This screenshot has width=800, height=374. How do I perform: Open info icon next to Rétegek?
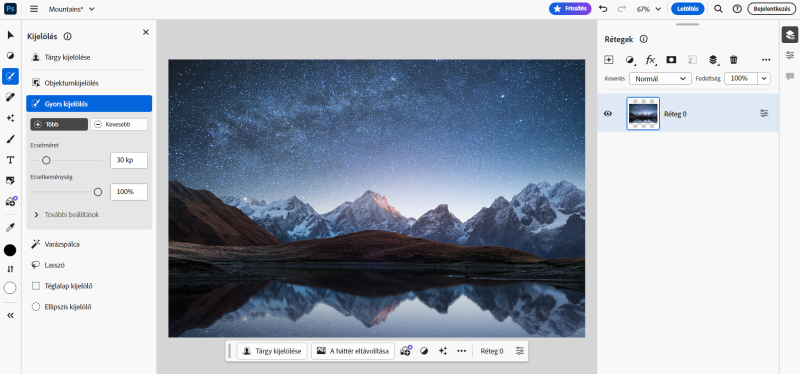pos(644,39)
